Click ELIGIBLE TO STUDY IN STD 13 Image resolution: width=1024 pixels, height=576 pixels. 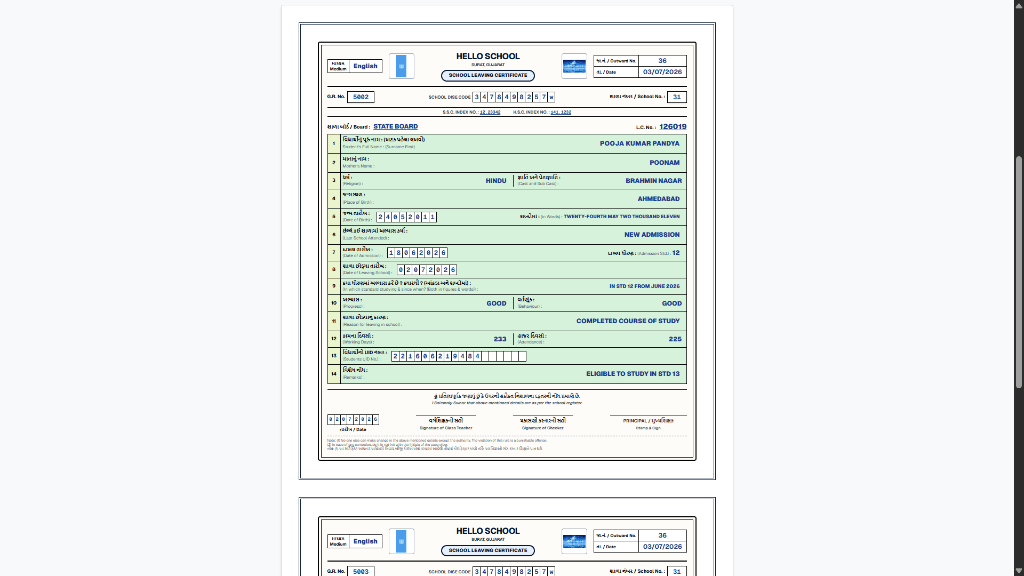point(633,374)
